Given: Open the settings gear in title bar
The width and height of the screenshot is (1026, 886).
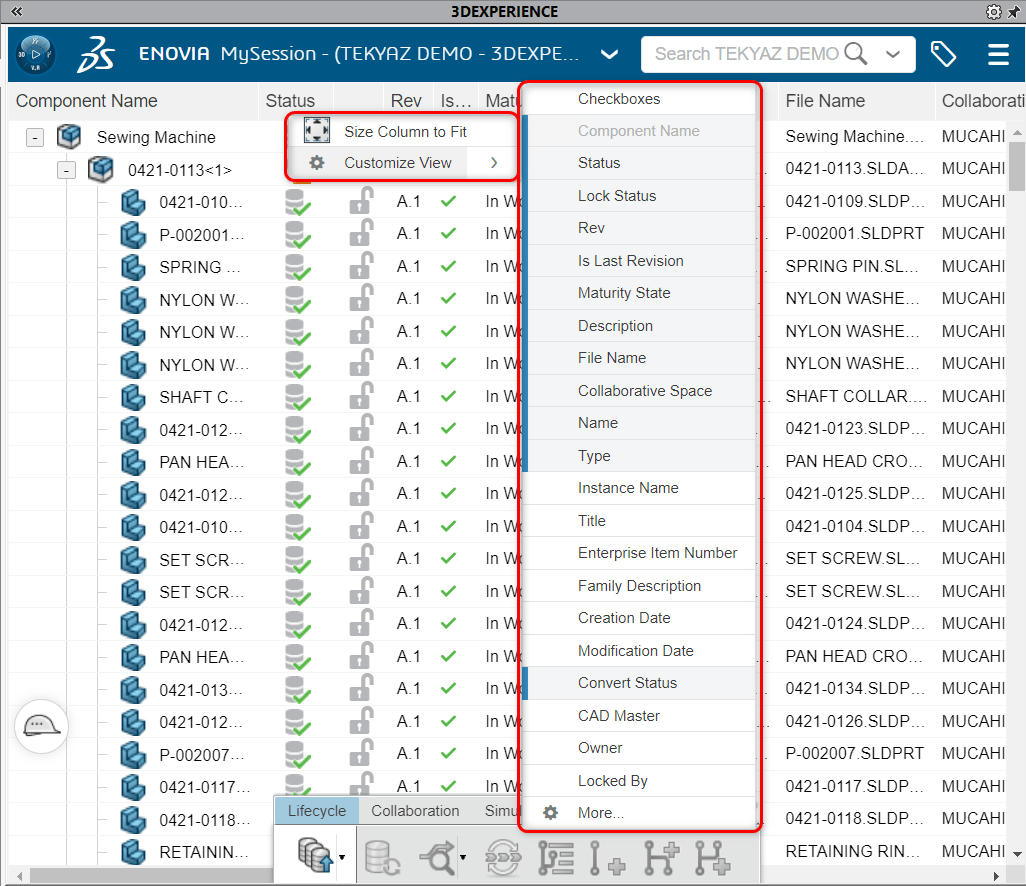Looking at the screenshot, I should tap(993, 12).
